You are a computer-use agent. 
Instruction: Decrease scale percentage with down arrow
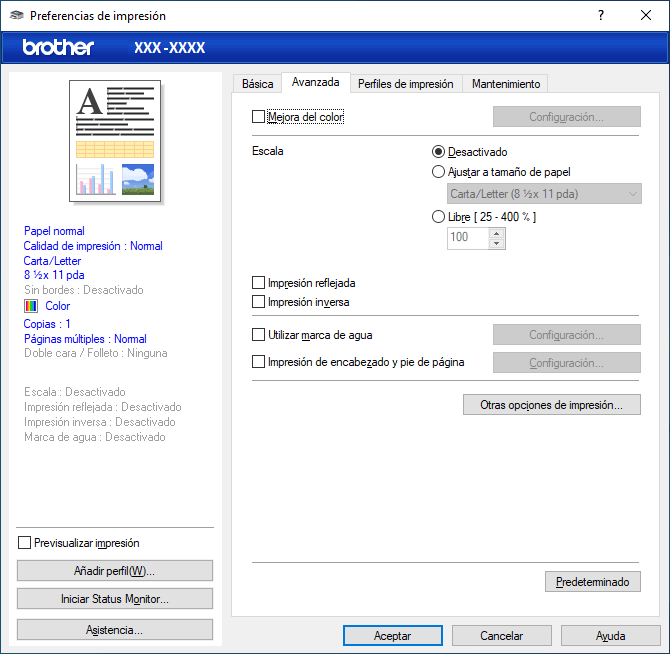[496, 243]
